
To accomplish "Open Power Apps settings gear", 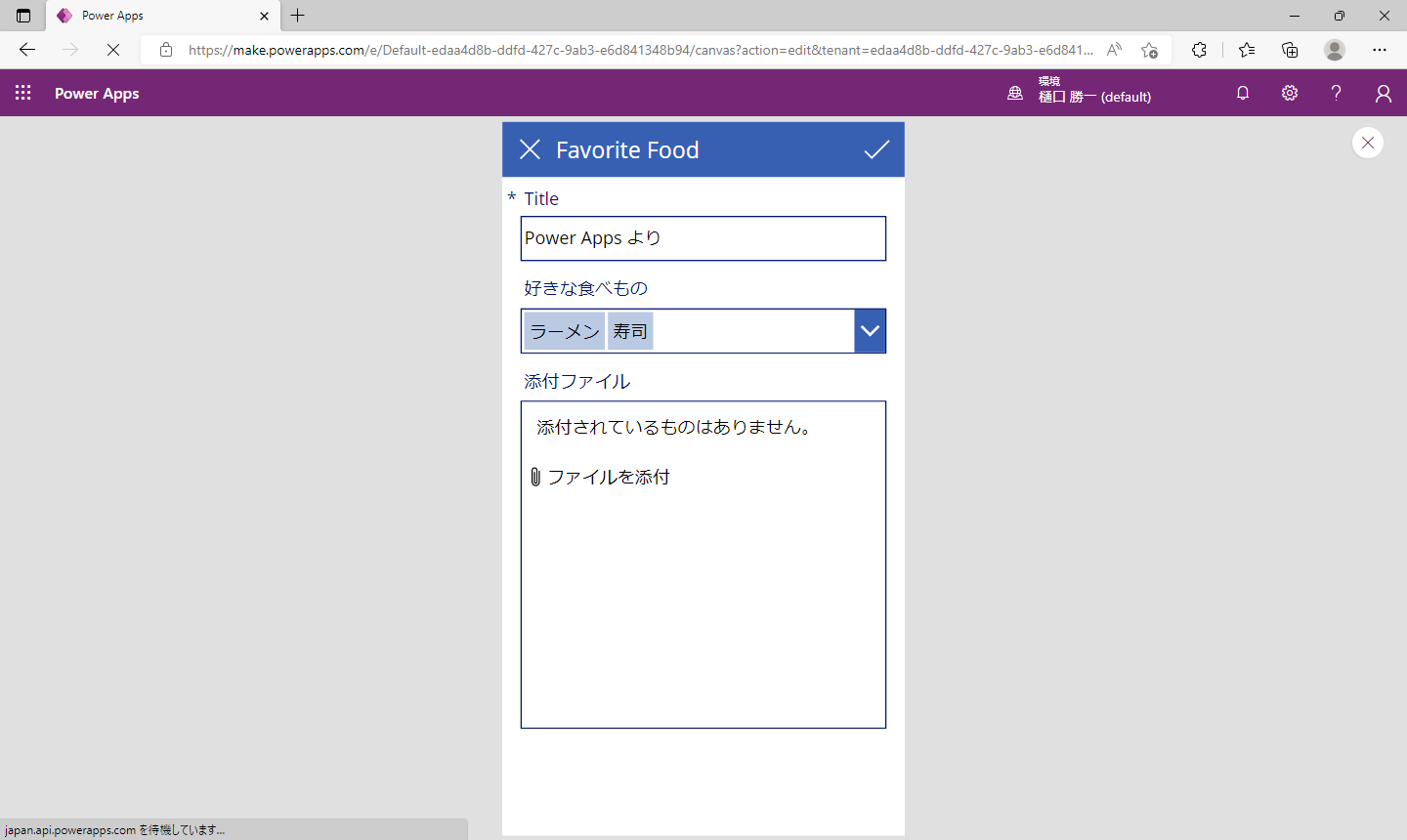I will pos(1290,93).
